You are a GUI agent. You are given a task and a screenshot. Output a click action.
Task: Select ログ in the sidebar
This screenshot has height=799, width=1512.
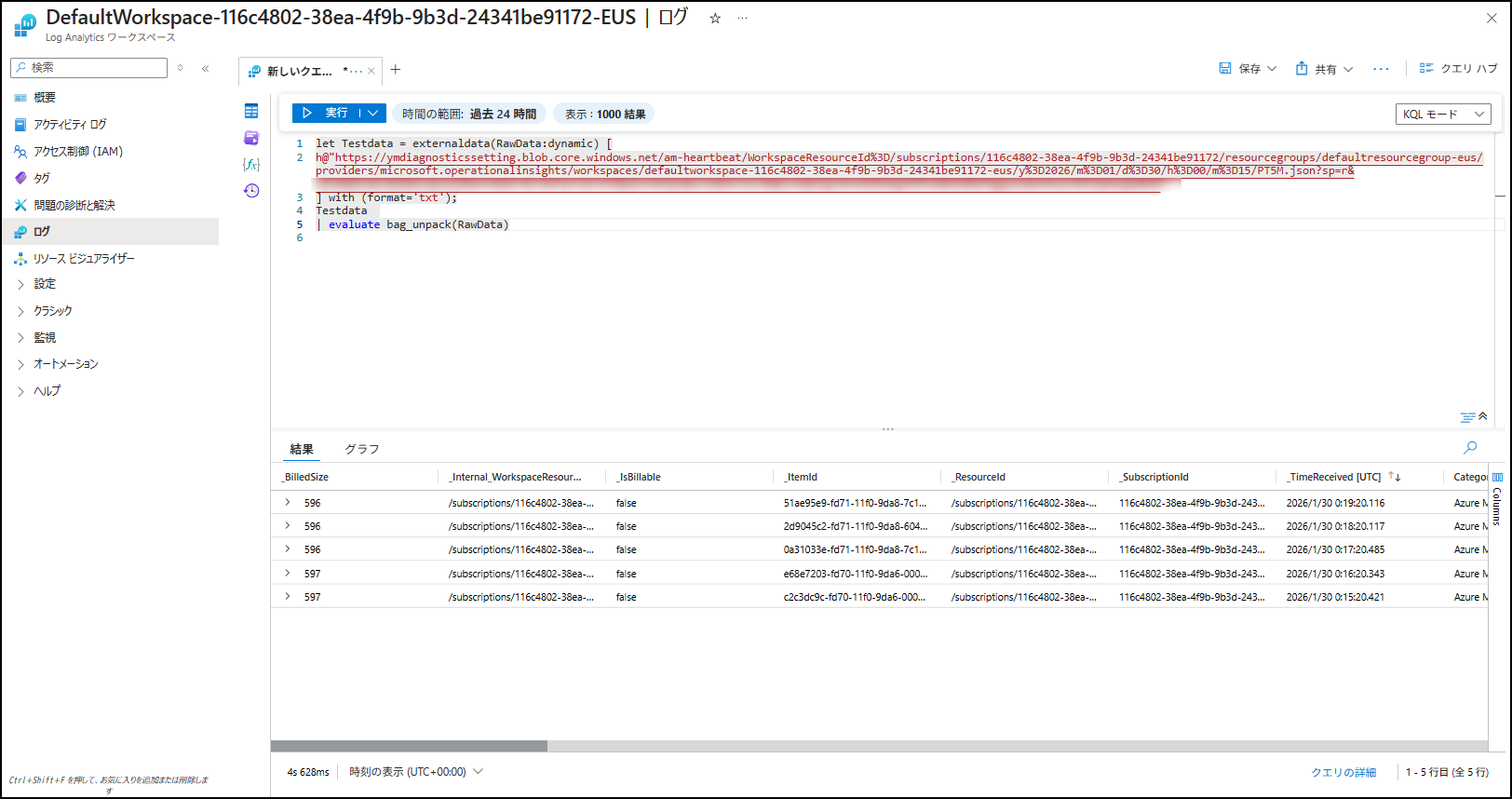[111, 232]
